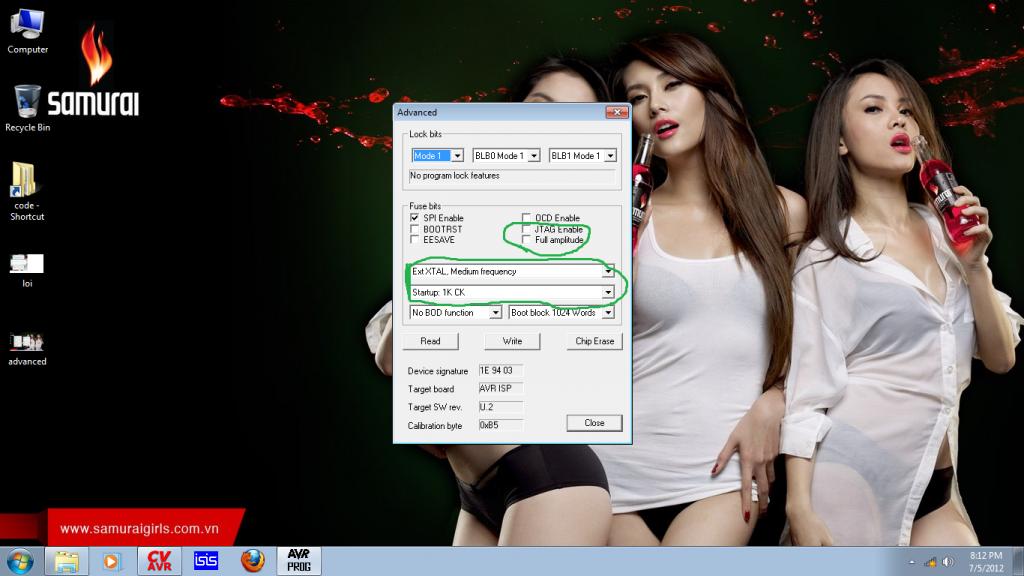The width and height of the screenshot is (1024, 576).
Task: Select the loi desktop file icon
Action: tap(27, 270)
